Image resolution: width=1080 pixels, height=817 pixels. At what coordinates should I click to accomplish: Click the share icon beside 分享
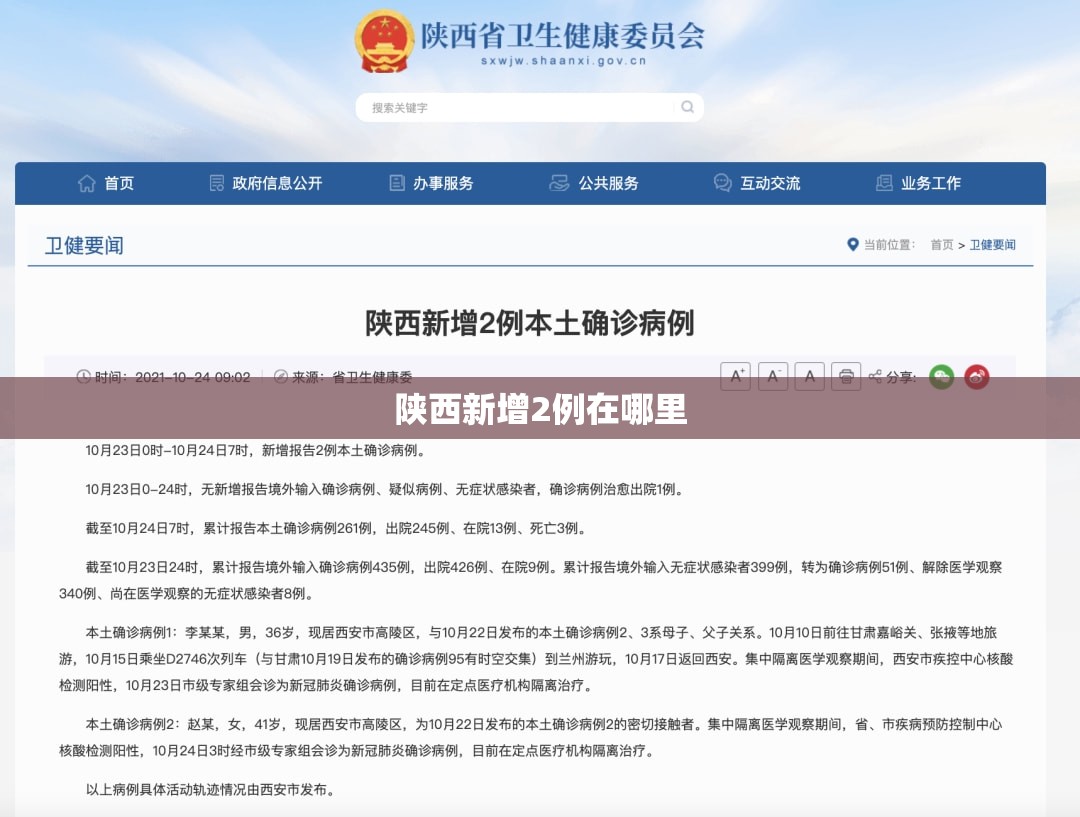click(x=875, y=376)
